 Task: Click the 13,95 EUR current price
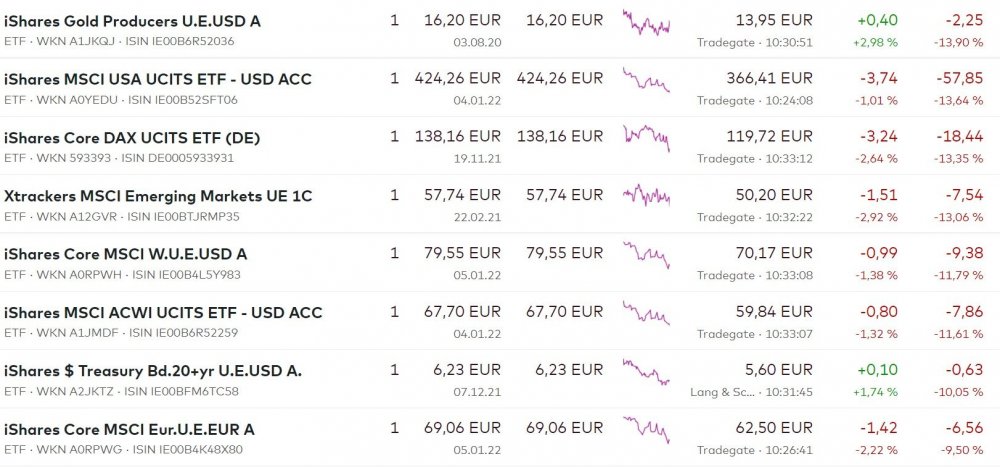pos(773,21)
